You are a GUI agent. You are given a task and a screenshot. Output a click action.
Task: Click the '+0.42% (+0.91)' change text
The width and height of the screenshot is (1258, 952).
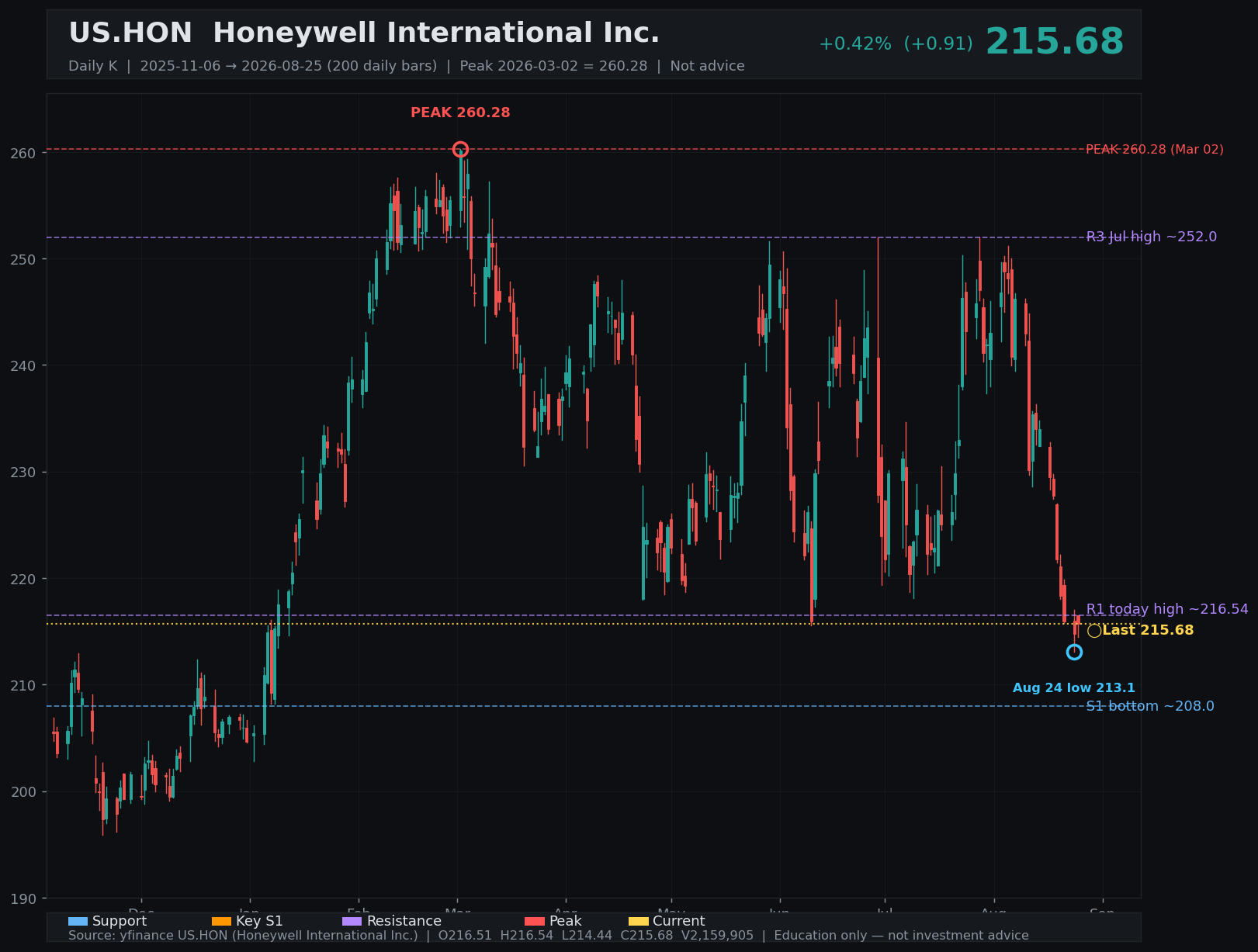click(x=896, y=44)
